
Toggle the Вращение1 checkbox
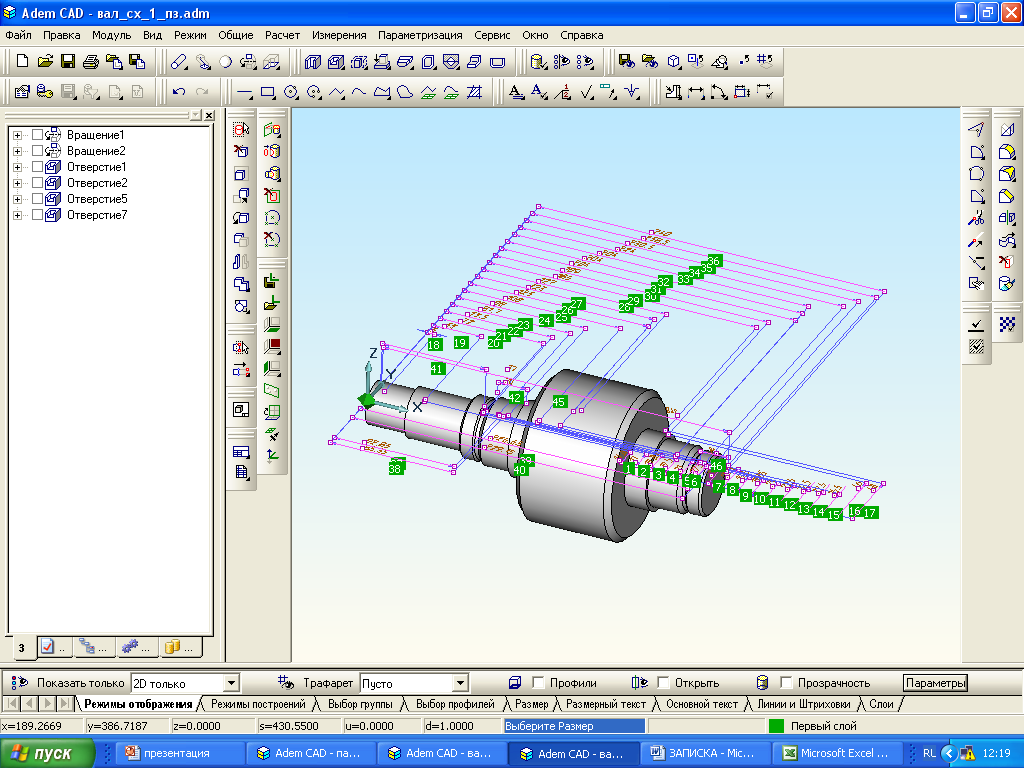(38, 135)
